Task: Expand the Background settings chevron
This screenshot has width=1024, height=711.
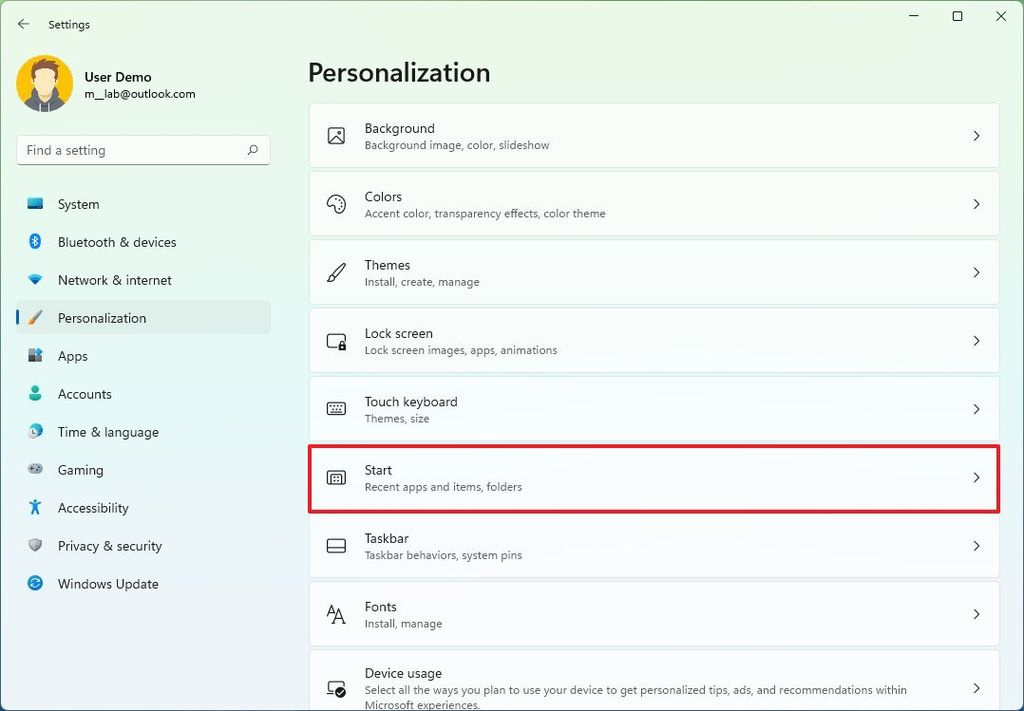Action: [977, 135]
